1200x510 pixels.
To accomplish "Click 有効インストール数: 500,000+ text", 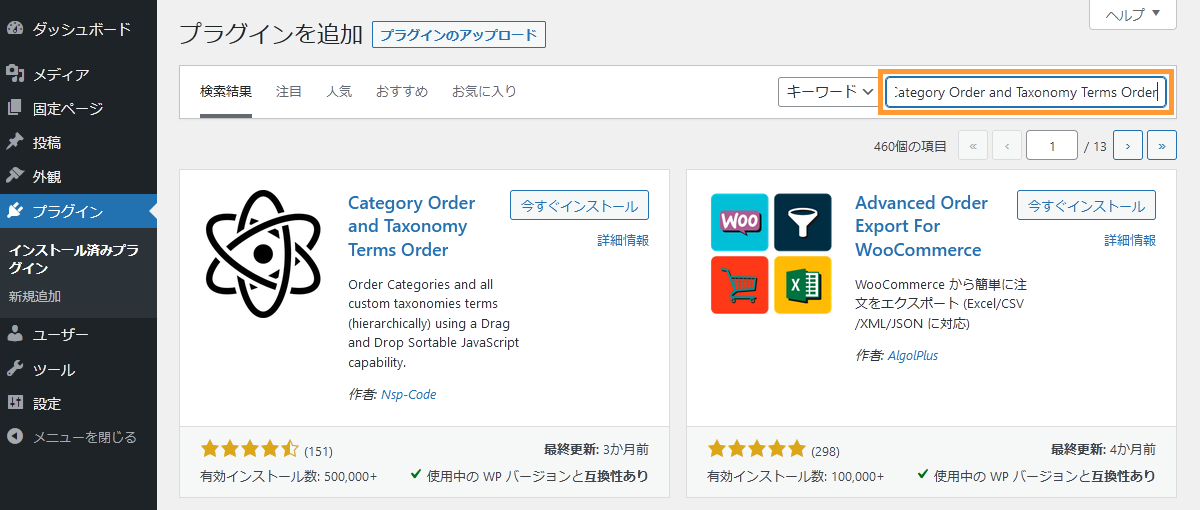I will 289,476.
